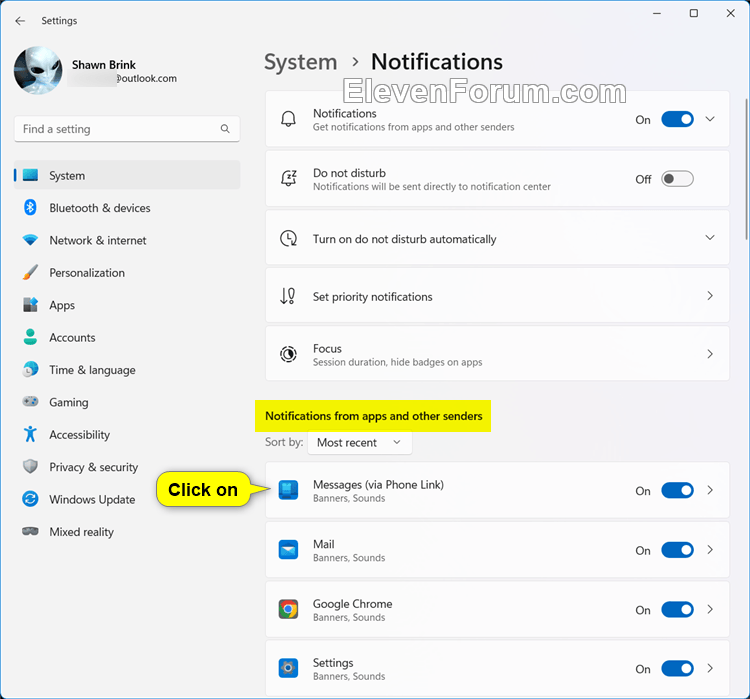The width and height of the screenshot is (750, 699).
Task: Open Messages (via Phone Link) details chevron
Action: (x=710, y=490)
